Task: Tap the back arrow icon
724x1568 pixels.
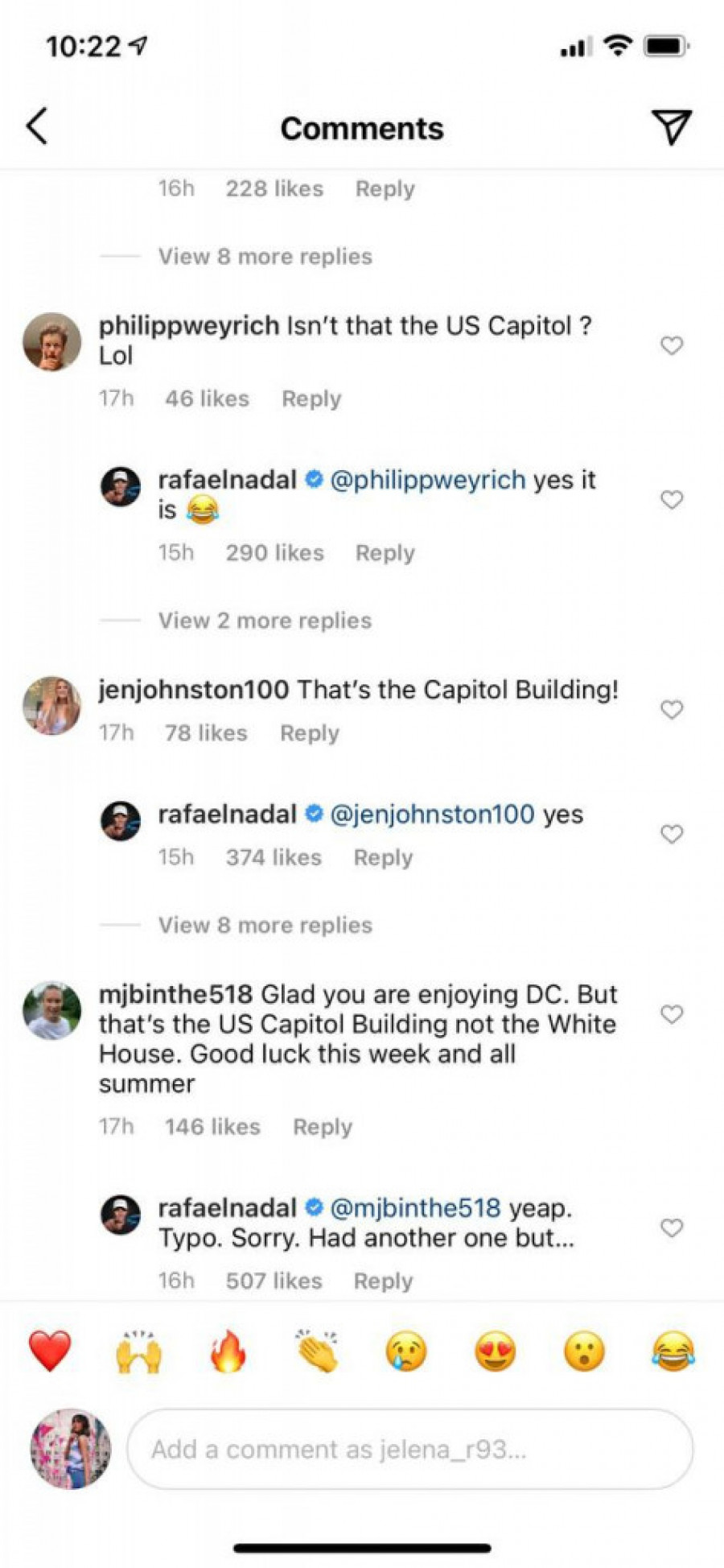Action: 37,127
